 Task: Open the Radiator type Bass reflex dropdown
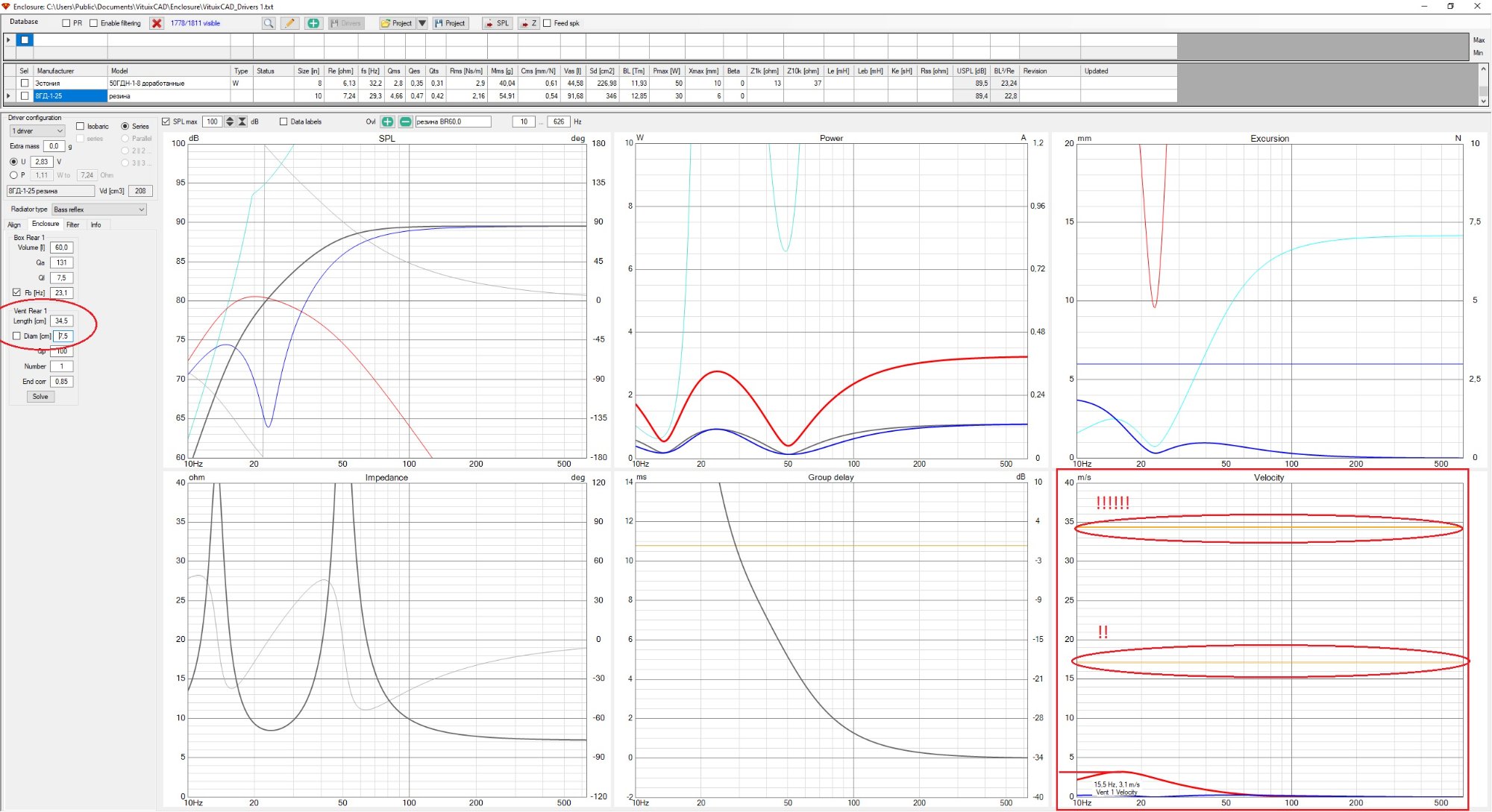[98, 210]
